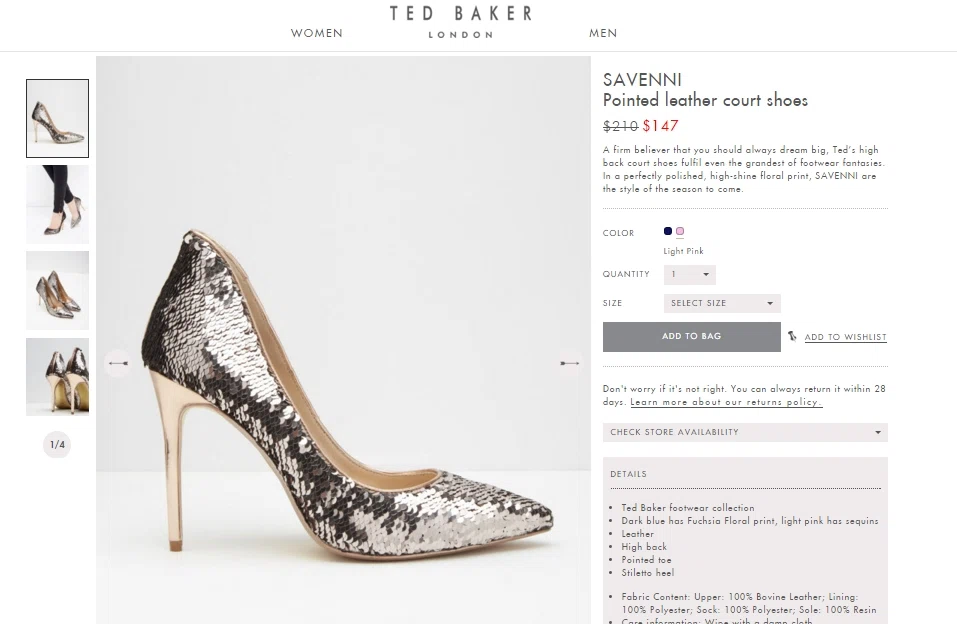The width and height of the screenshot is (957, 624).
Task: Click the Ted Baker London logo
Action: (x=462, y=20)
